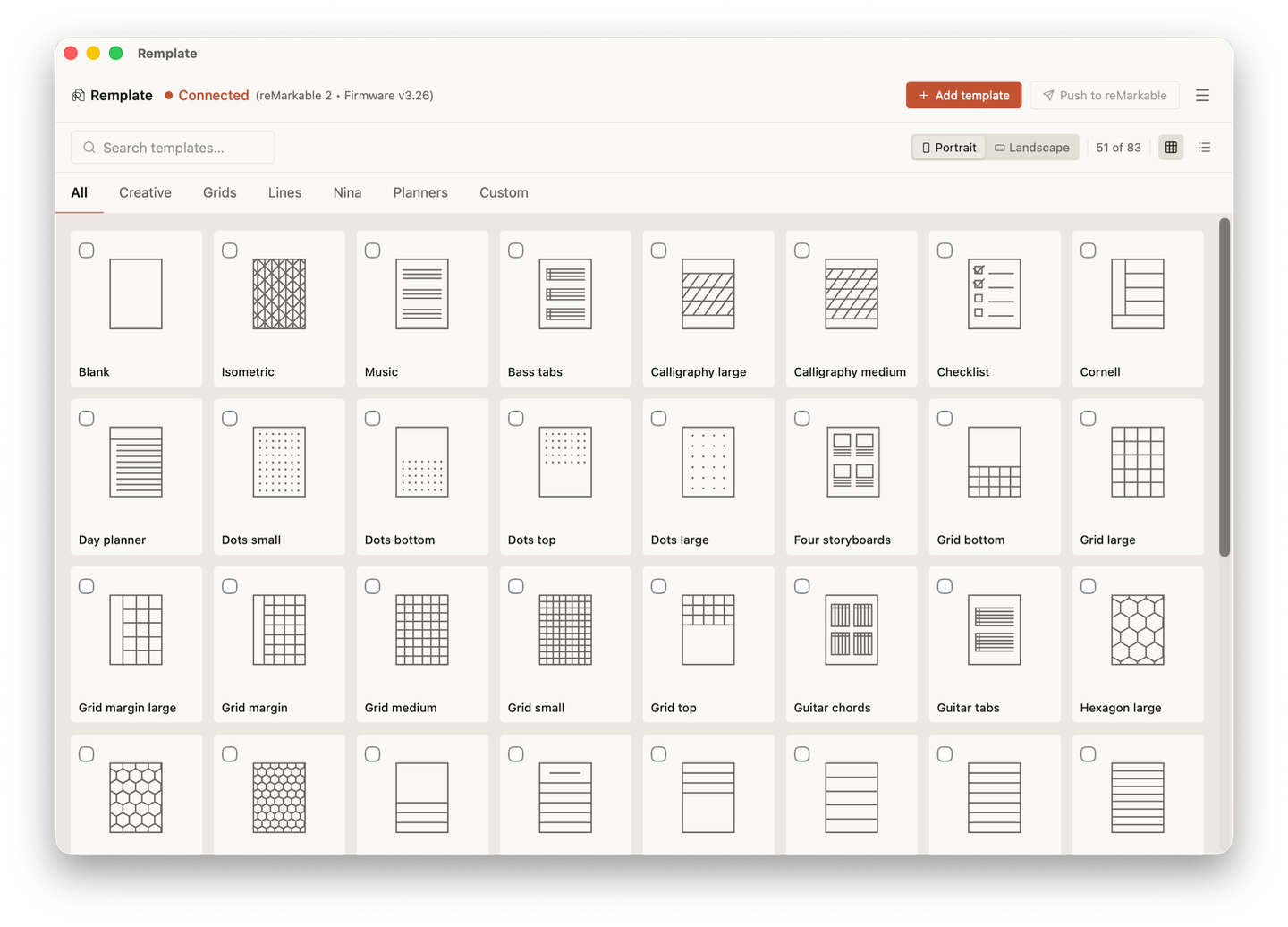1288x927 pixels.
Task: Click the Add template button
Action: [x=963, y=96]
